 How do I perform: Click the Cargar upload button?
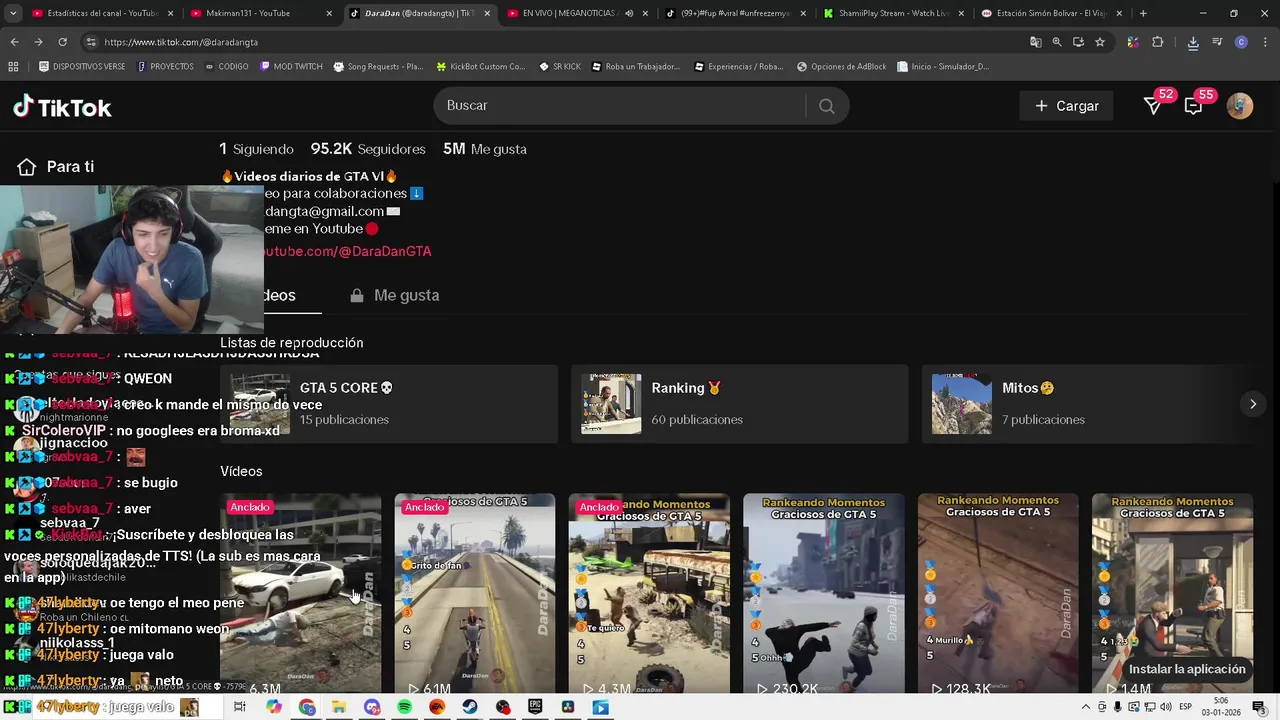pos(1067,106)
